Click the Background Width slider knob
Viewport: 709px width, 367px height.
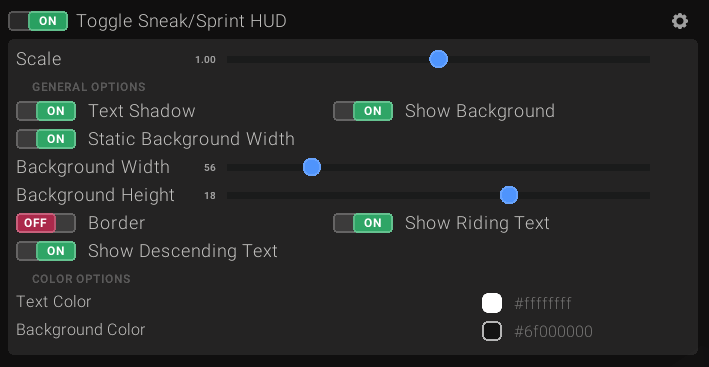pos(312,167)
